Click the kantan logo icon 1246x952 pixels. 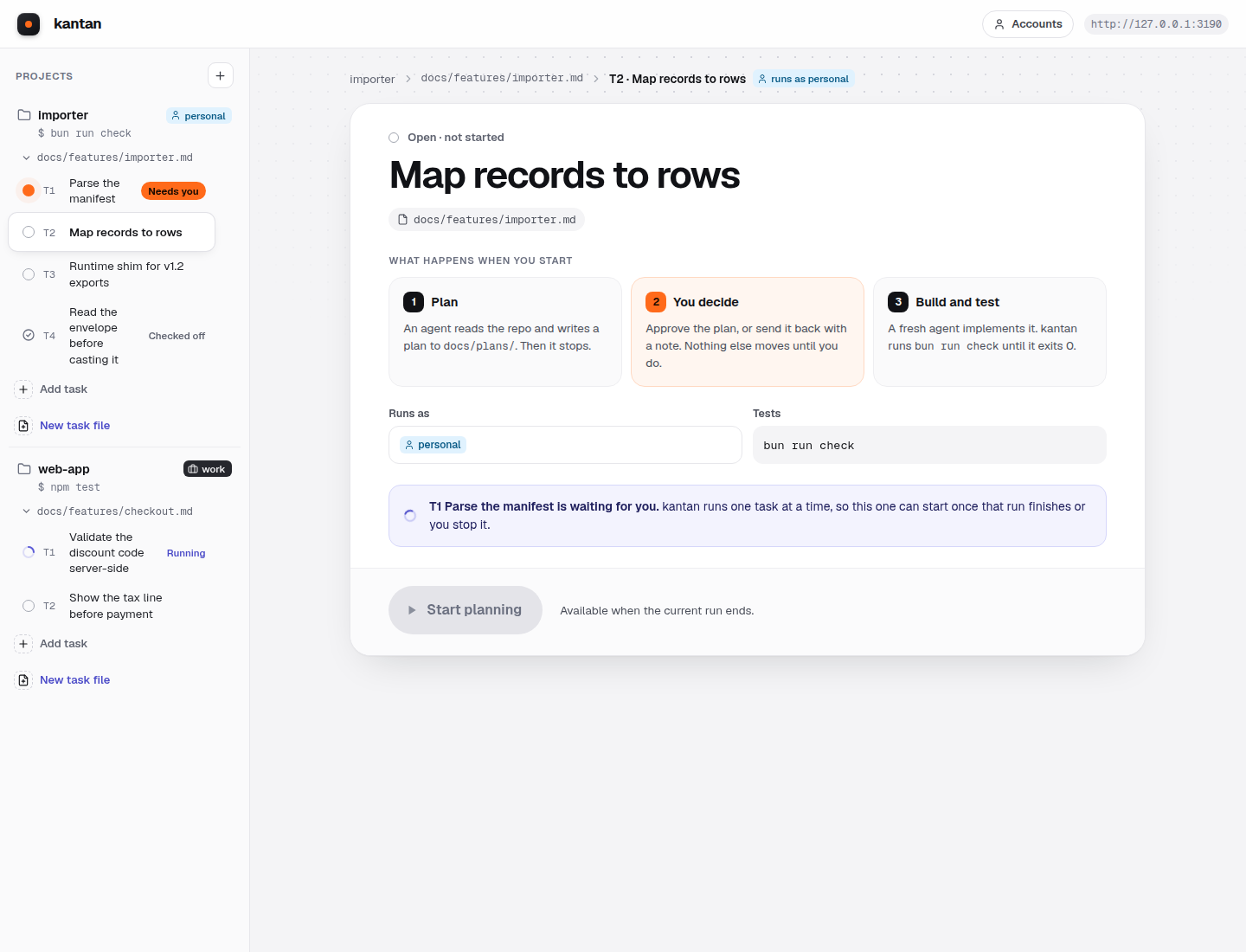29,24
